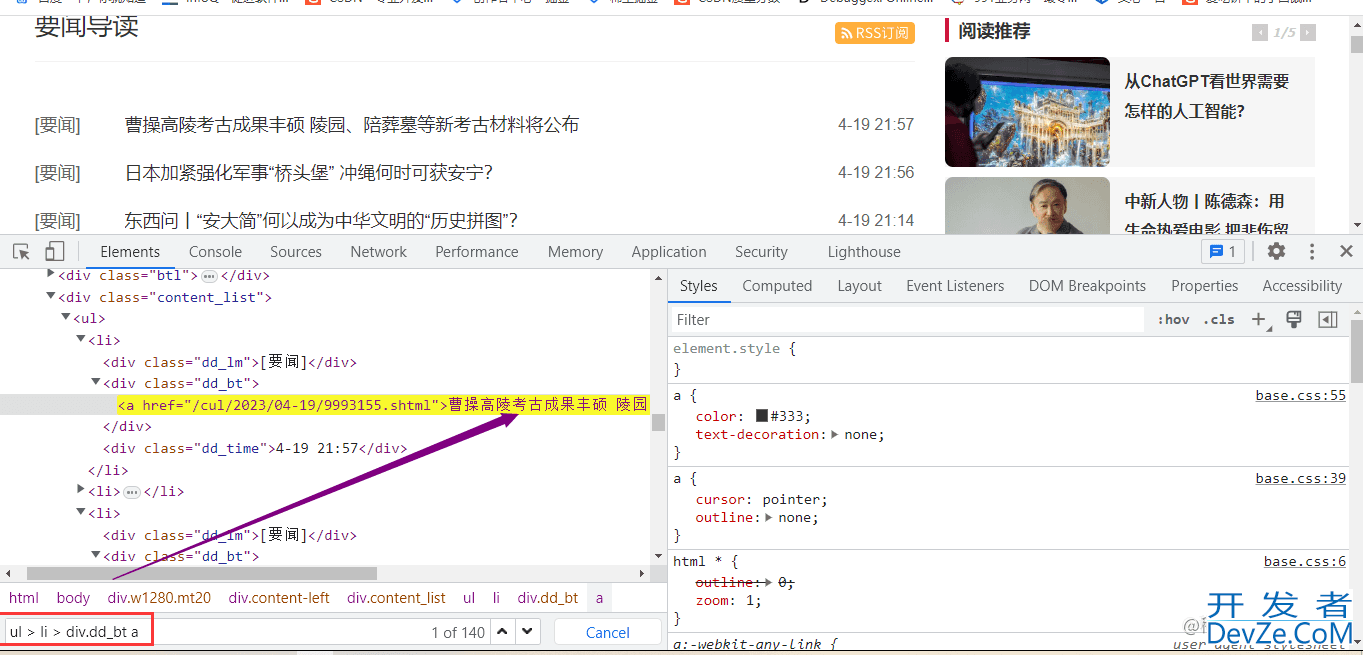Open base.css:39 source link
The image size is (1363, 655).
click(x=1301, y=478)
